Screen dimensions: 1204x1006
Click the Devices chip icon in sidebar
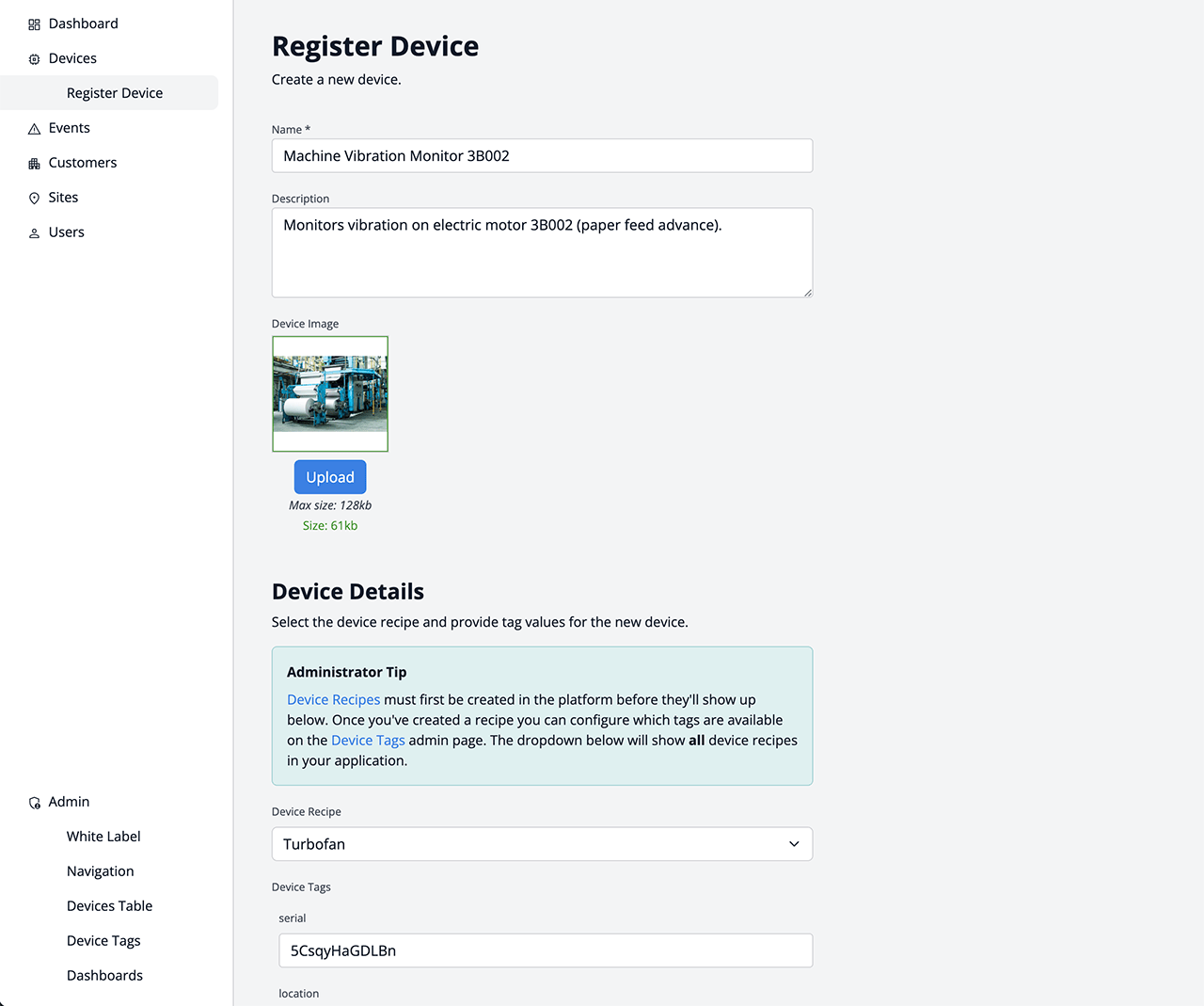pos(34,59)
